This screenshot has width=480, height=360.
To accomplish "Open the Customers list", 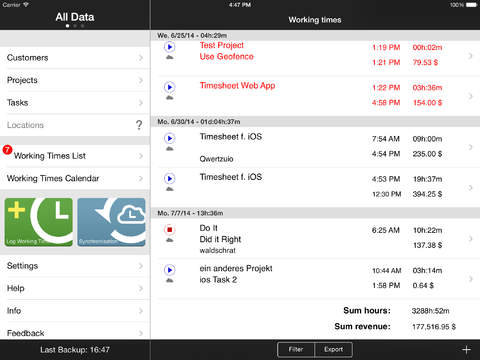I will pyautogui.click(x=75, y=58).
